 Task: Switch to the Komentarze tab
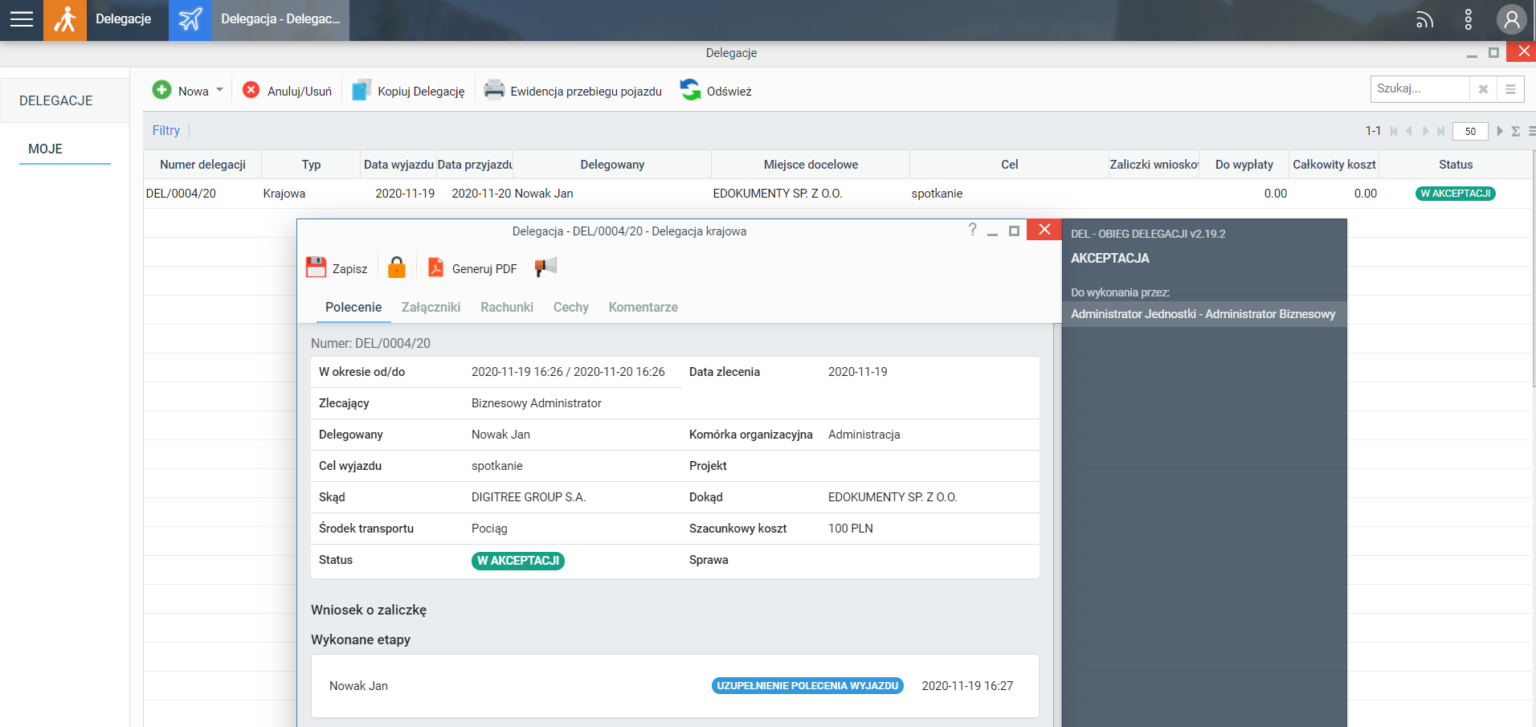643,307
